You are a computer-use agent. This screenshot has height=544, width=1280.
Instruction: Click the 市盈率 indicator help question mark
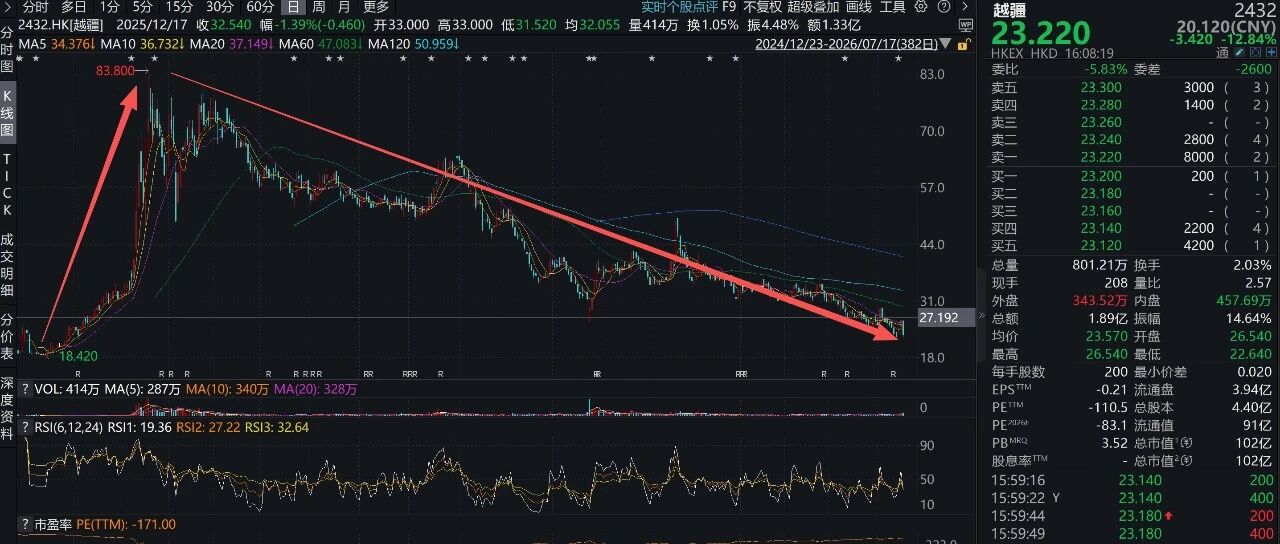(x=24, y=524)
